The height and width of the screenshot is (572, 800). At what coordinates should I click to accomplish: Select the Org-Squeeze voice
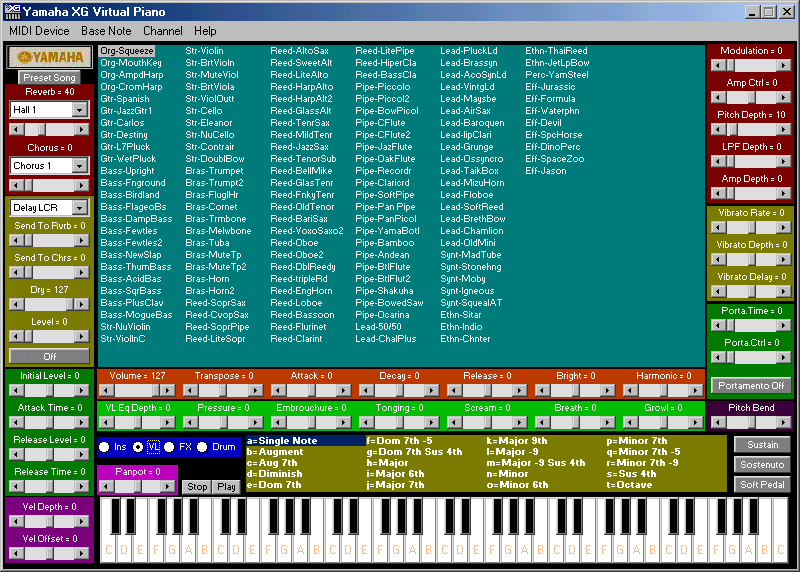click(x=127, y=51)
